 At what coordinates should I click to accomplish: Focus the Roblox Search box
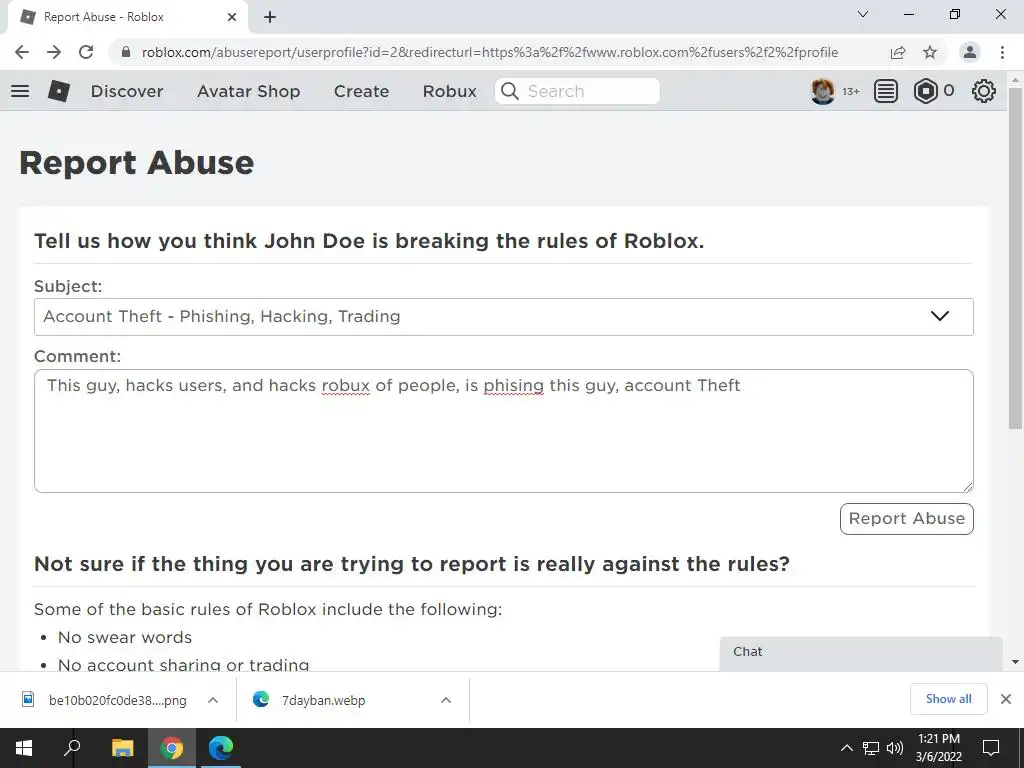[577, 91]
